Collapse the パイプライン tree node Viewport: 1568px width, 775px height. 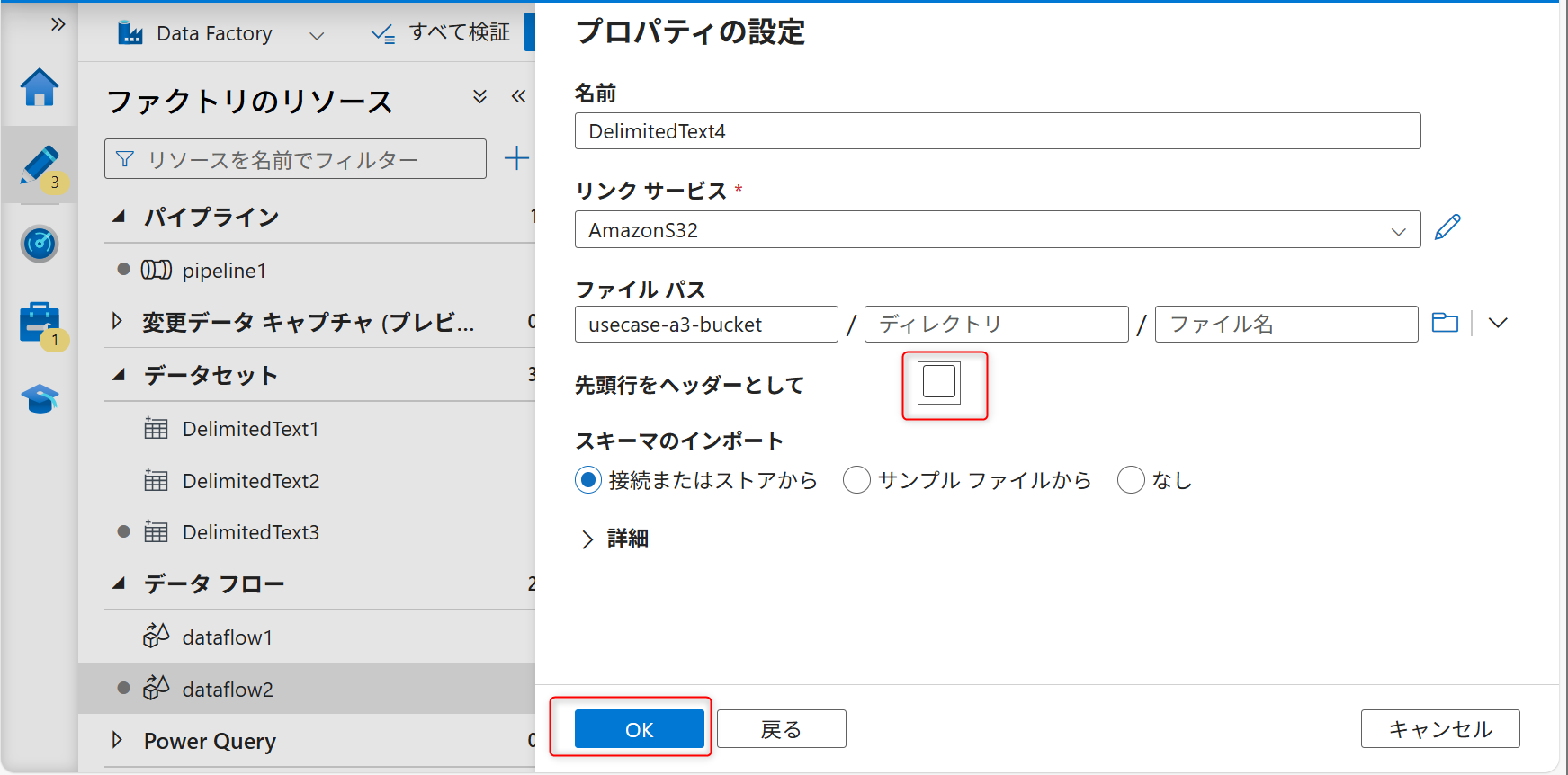[119, 217]
